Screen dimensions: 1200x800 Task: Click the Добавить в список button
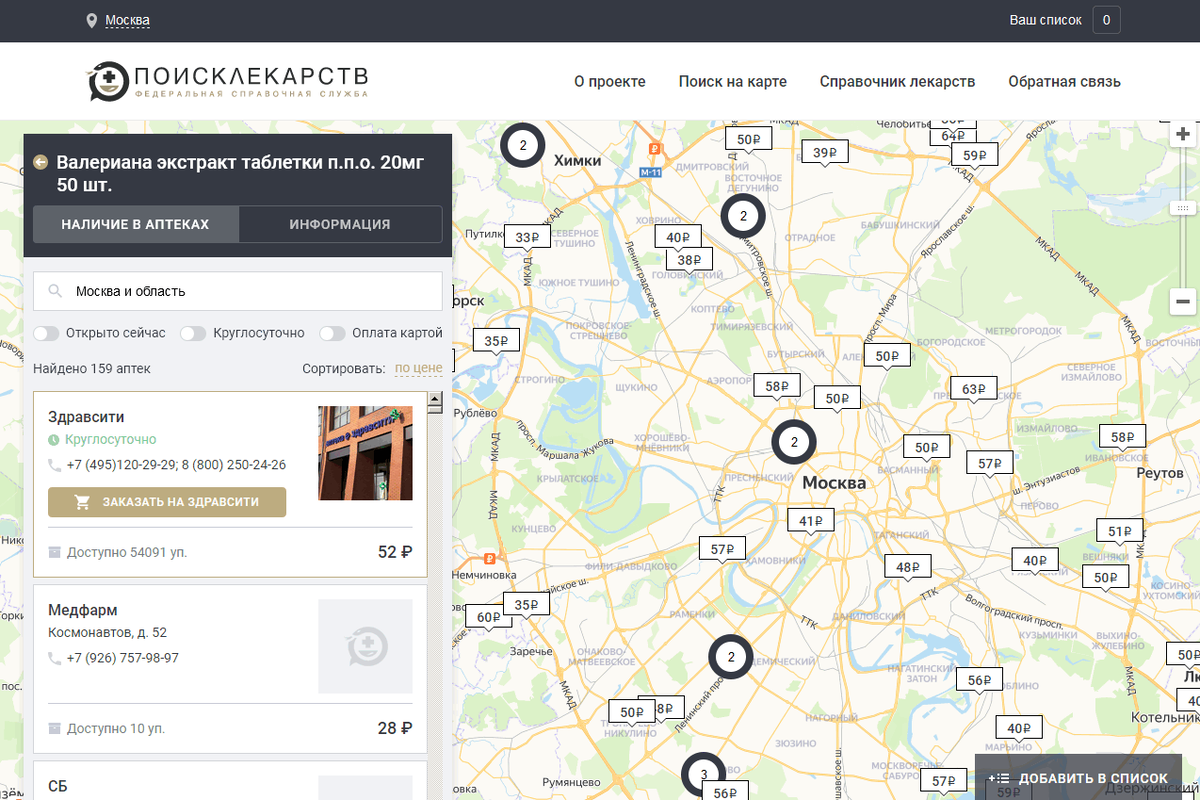pyautogui.click(x=1078, y=778)
